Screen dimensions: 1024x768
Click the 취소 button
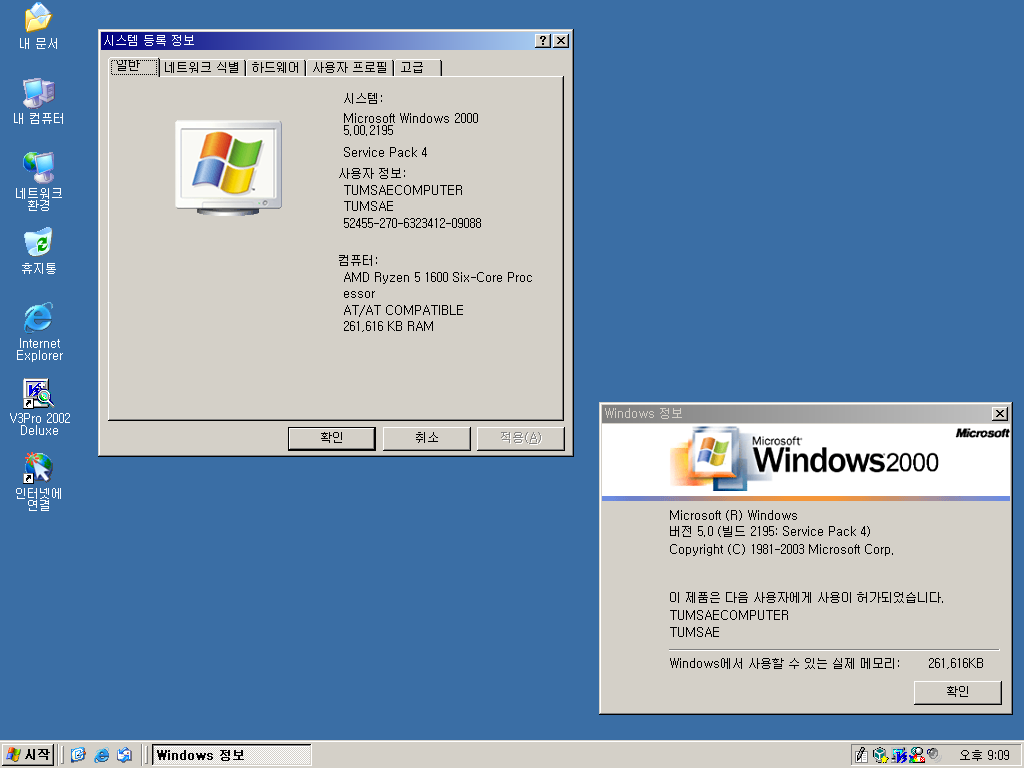coord(426,438)
